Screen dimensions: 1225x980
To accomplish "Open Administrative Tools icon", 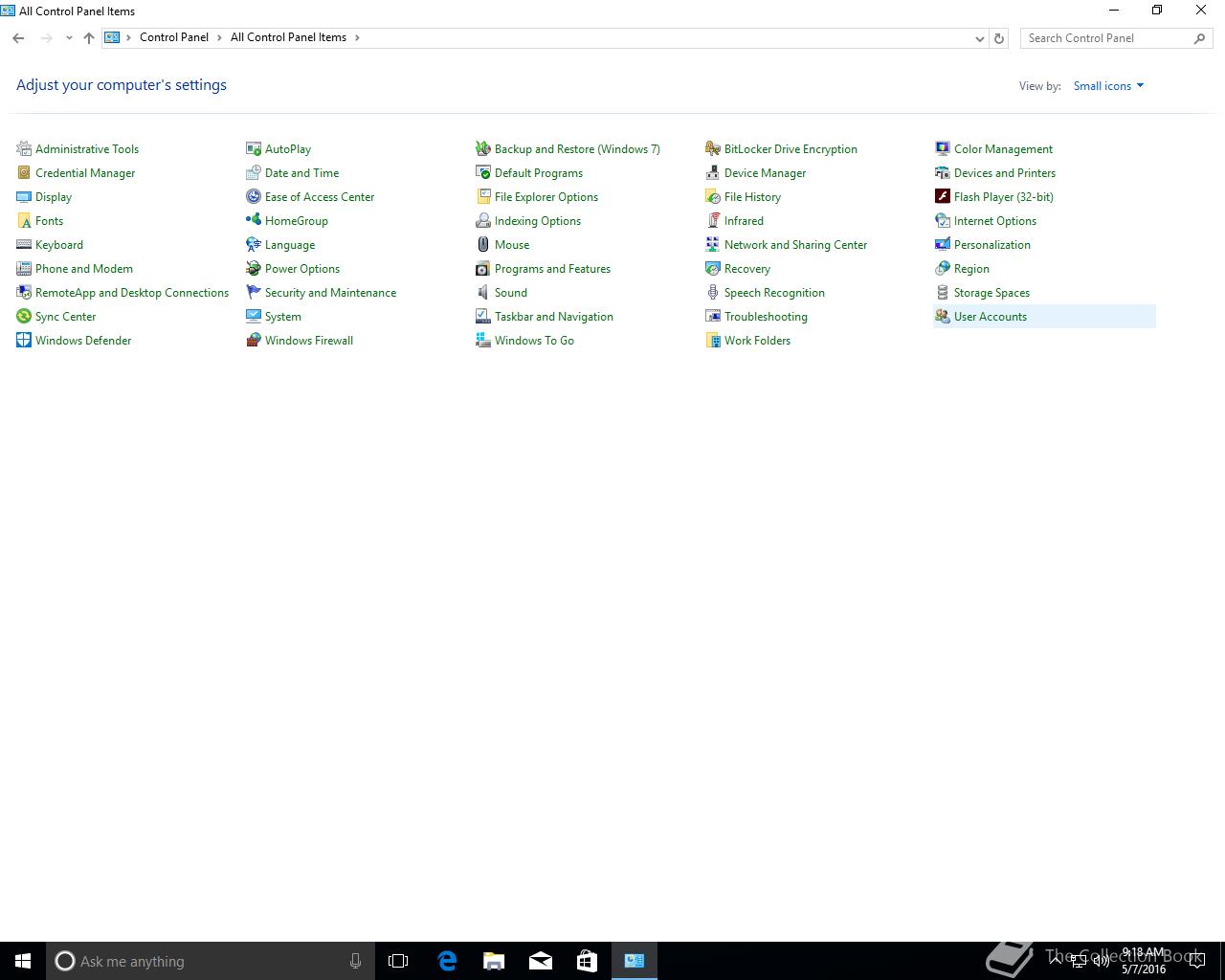I will 24,148.
